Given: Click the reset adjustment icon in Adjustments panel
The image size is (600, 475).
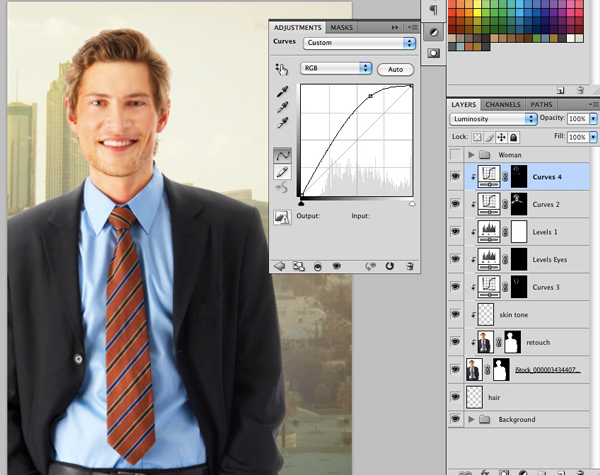Looking at the screenshot, I should [389, 266].
